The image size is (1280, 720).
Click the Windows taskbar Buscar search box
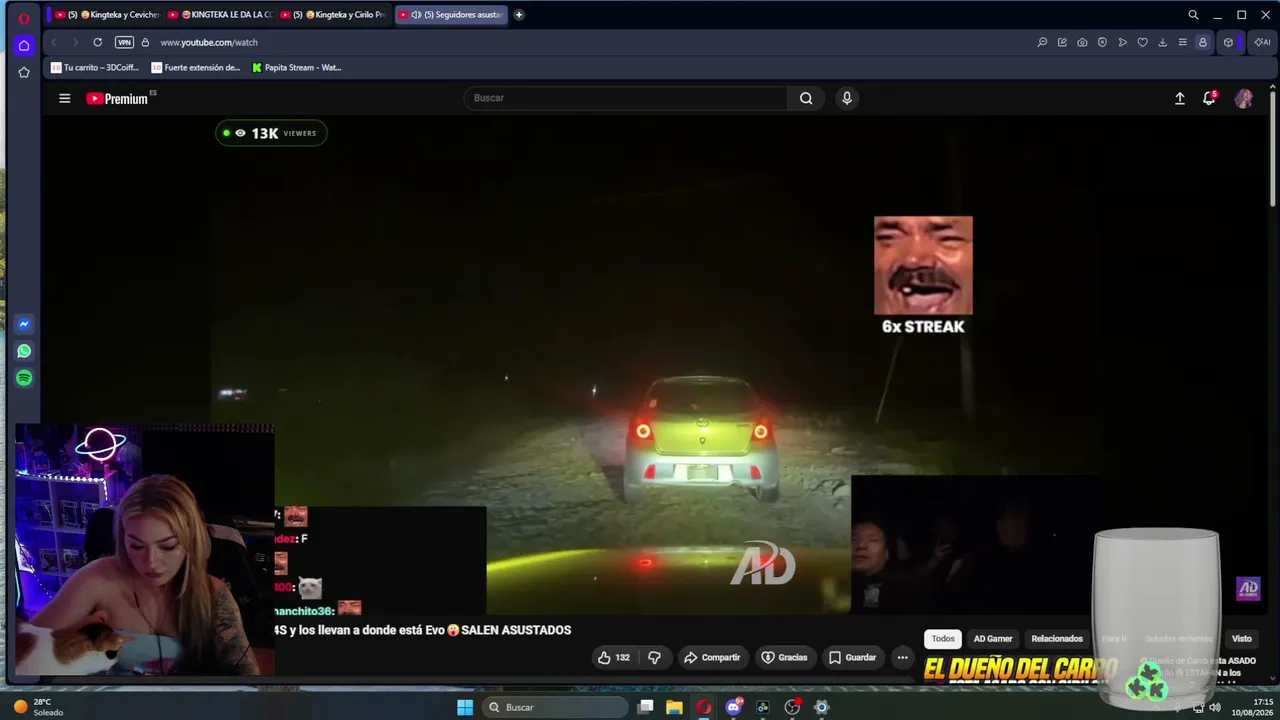(556, 707)
